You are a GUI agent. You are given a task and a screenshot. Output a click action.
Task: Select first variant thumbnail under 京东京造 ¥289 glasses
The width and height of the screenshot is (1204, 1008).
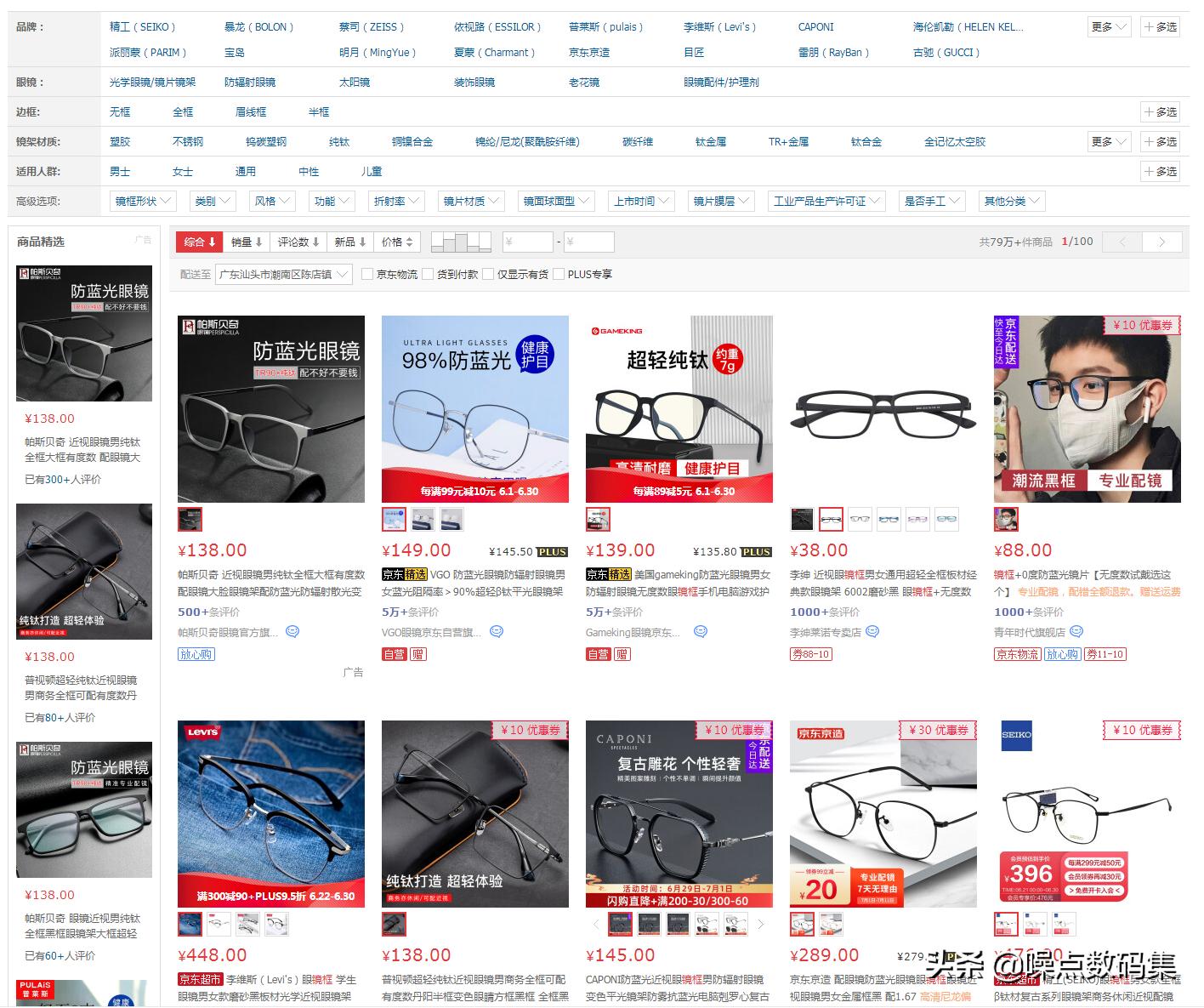click(x=802, y=924)
